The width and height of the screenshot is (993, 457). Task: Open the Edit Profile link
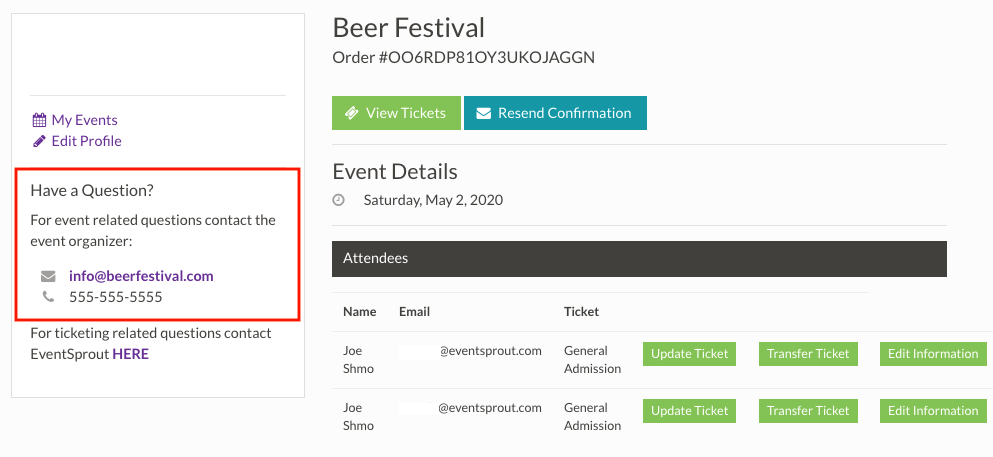(x=86, y=141)
